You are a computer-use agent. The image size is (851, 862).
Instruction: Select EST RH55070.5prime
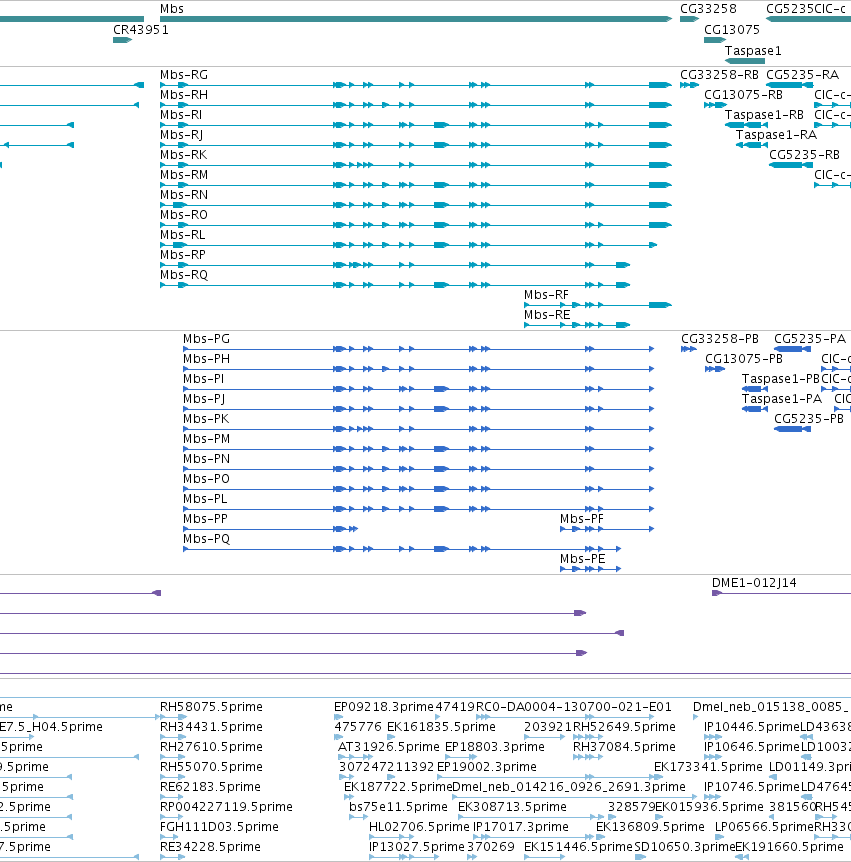click(x=211, y=766)
